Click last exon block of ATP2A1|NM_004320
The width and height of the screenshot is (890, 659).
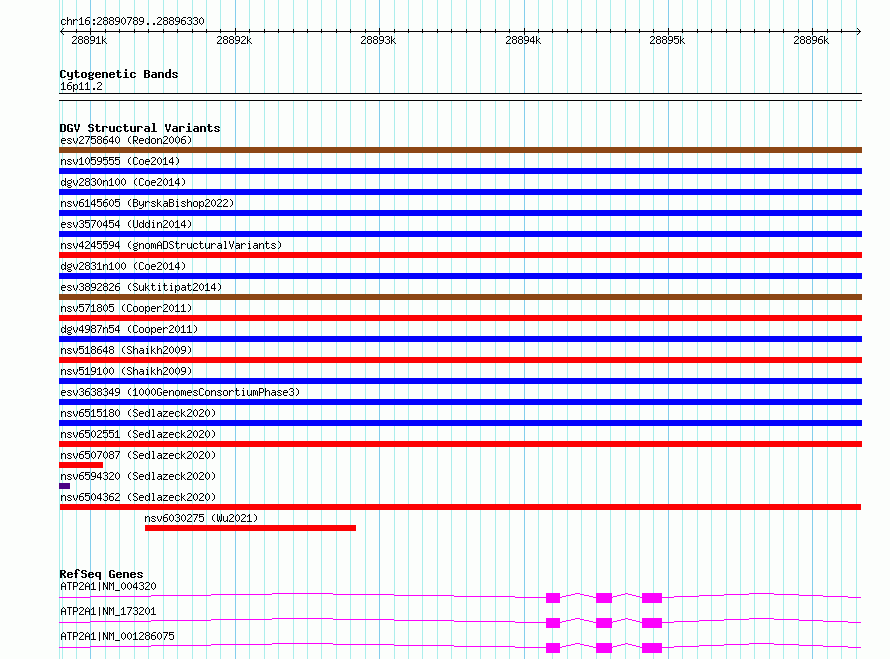coord(652,598)
